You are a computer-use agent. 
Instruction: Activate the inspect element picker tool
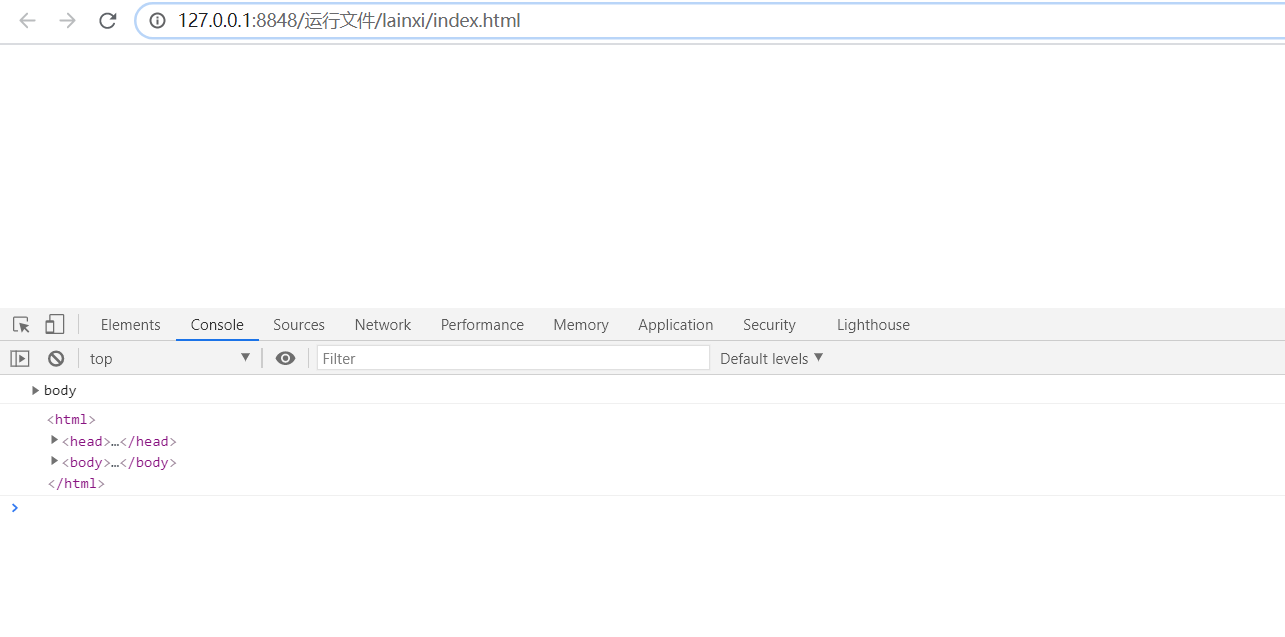pos(21,324)
